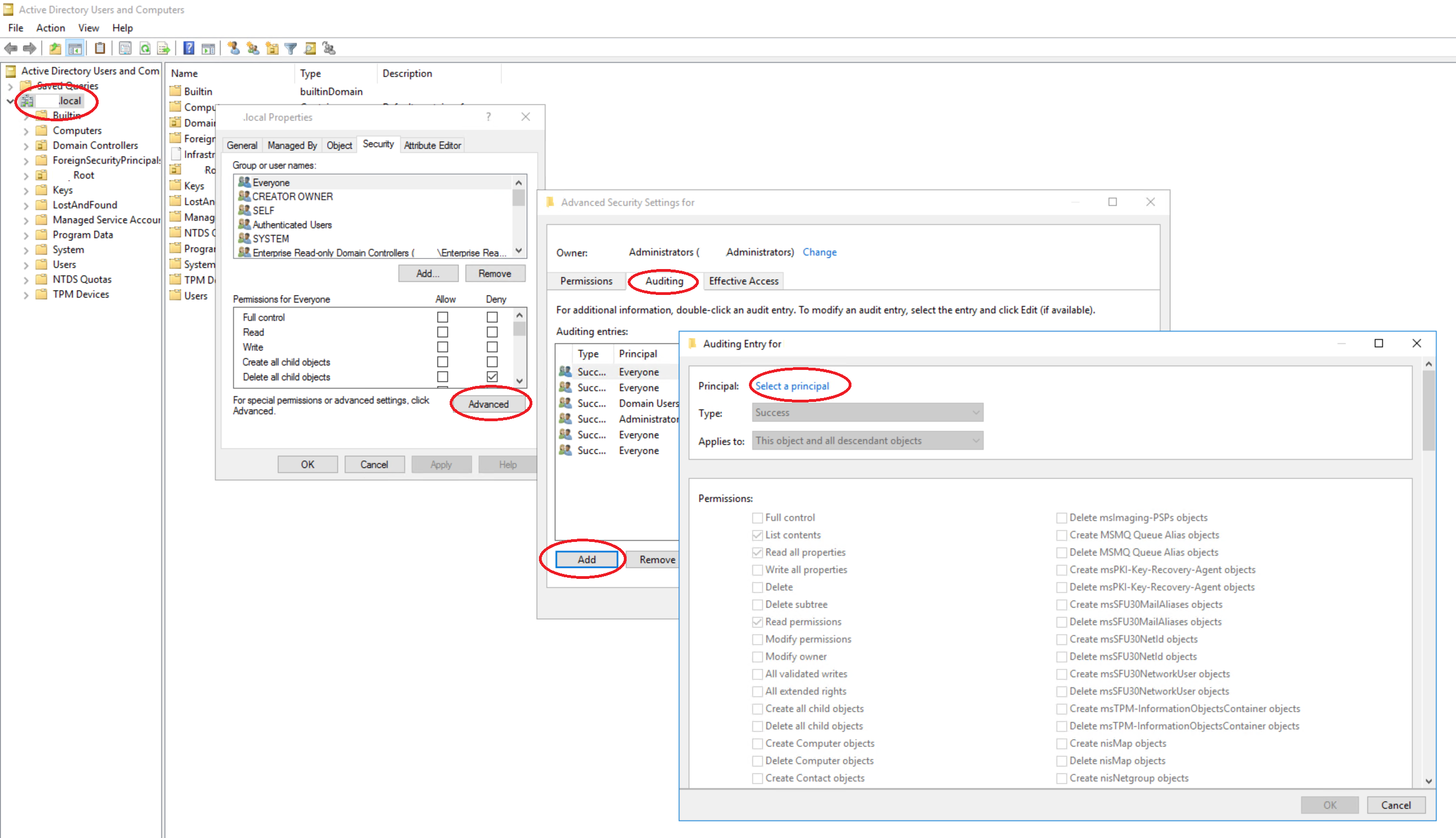Screen dimensions: 1456x838
Task: Click the Keys folder icon in list pane
Action: coord(175,185)
